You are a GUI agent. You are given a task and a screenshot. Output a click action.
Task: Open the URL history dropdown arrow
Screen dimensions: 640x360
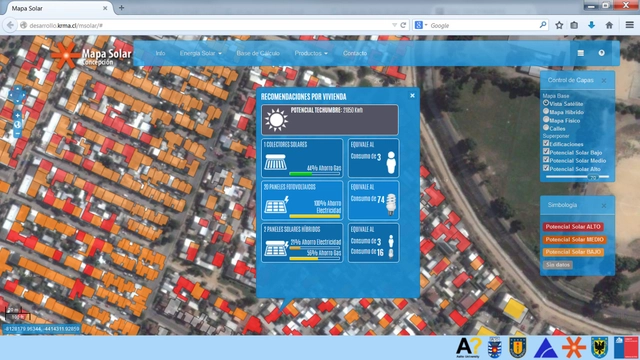(394, 25)
